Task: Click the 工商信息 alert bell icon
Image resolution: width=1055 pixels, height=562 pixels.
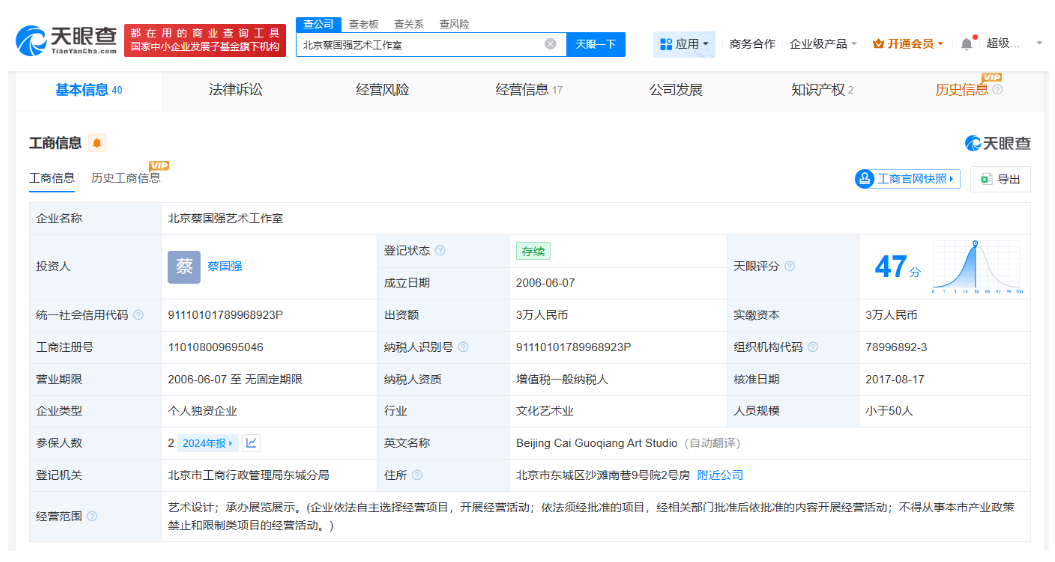Action: coord(97,143)
